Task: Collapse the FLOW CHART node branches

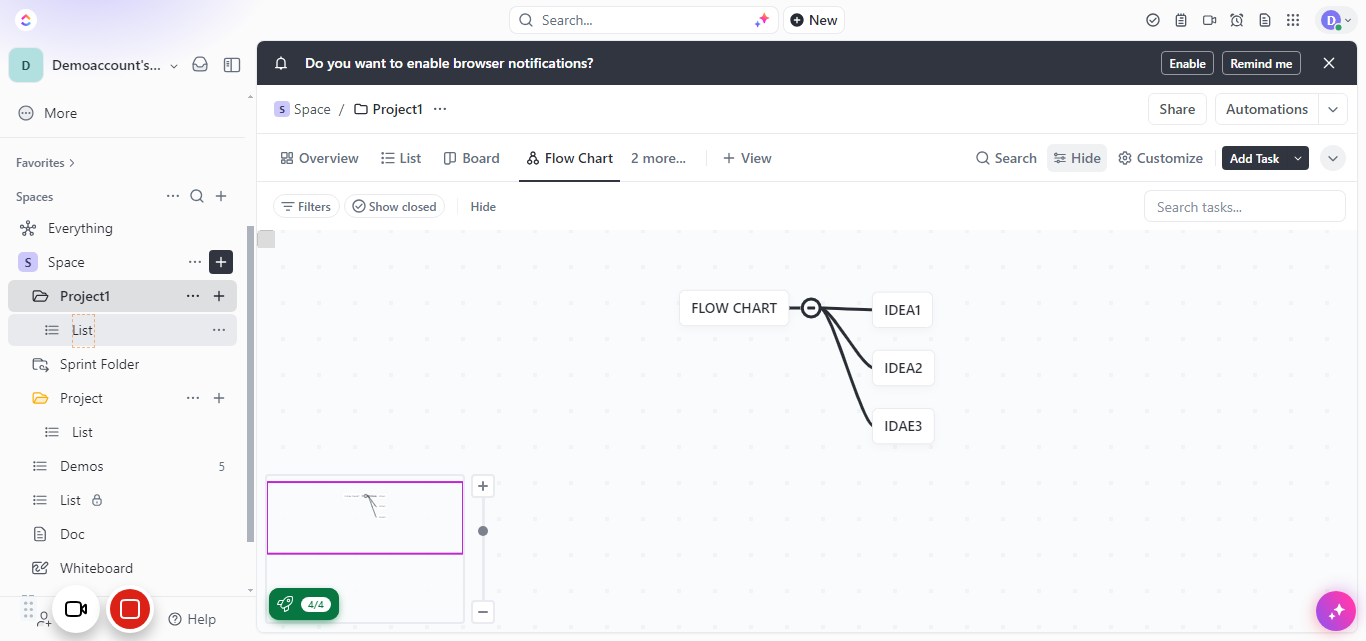Action: click(x=811, y=308)
